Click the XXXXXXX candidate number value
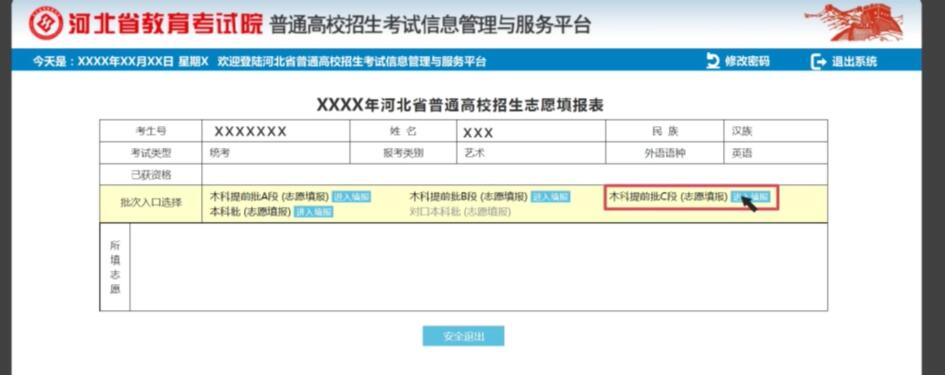Viewport: 945px width, 375px height. click(x=250, y=132)
